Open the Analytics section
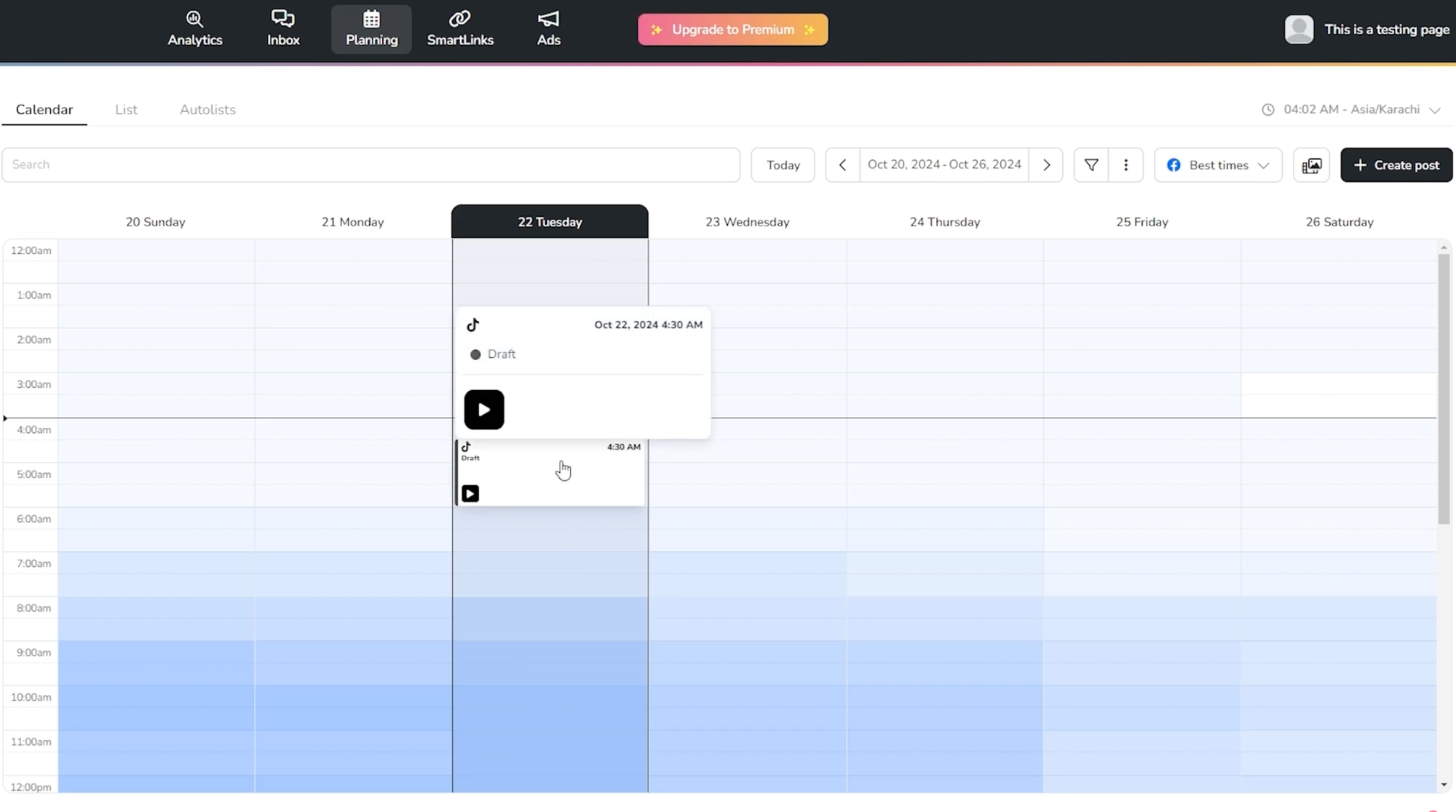1456x812 pixels. pyautogui.click(x=194, y=29)
